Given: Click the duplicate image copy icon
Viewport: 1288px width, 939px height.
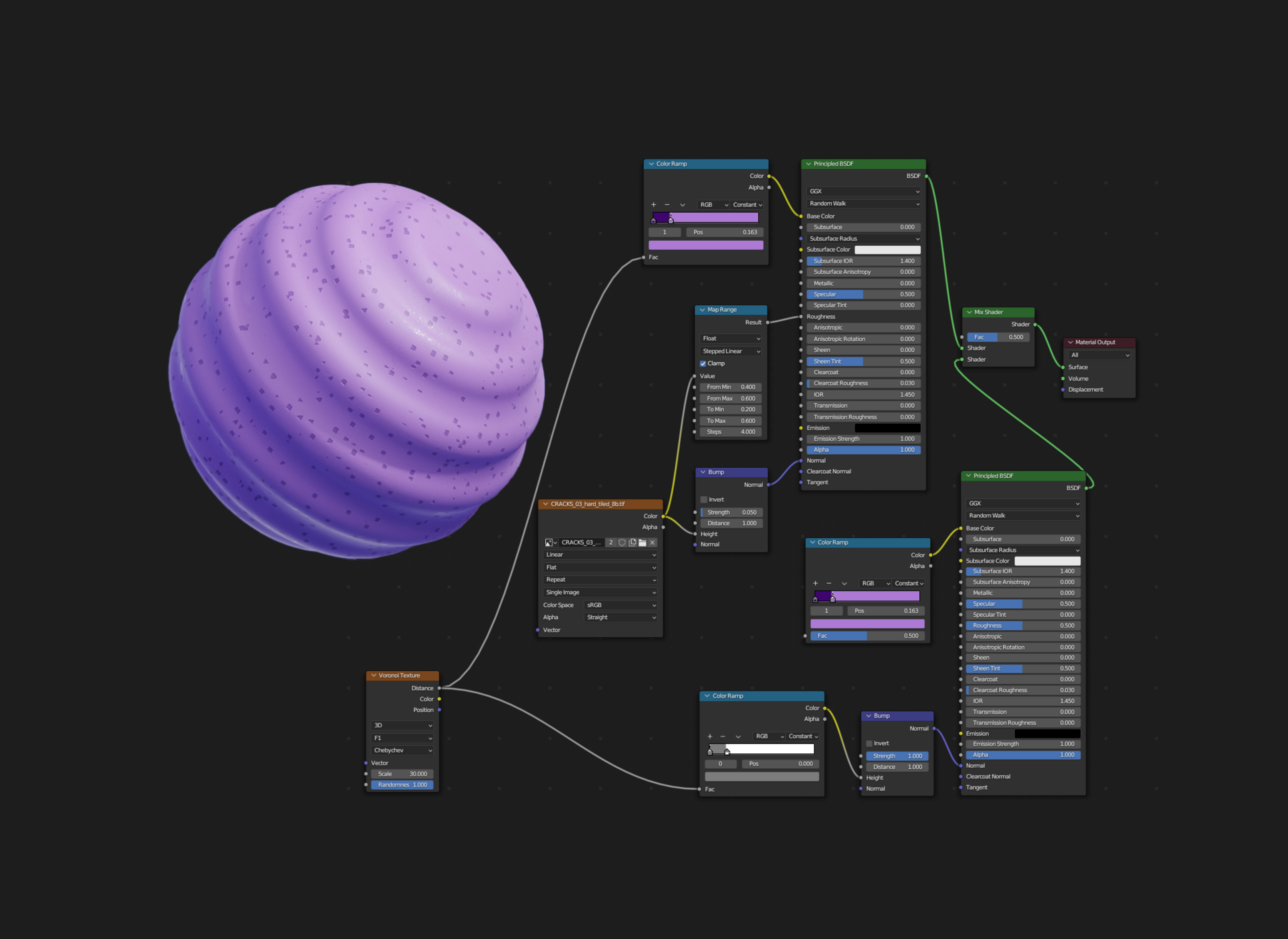Looking at the screenshot, I should [632, 542].
